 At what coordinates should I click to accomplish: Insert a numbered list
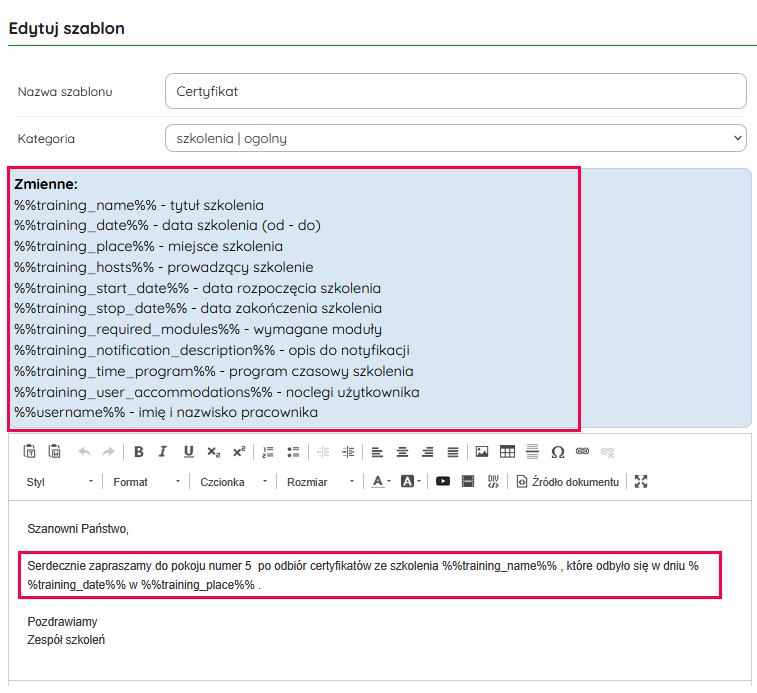268,452
